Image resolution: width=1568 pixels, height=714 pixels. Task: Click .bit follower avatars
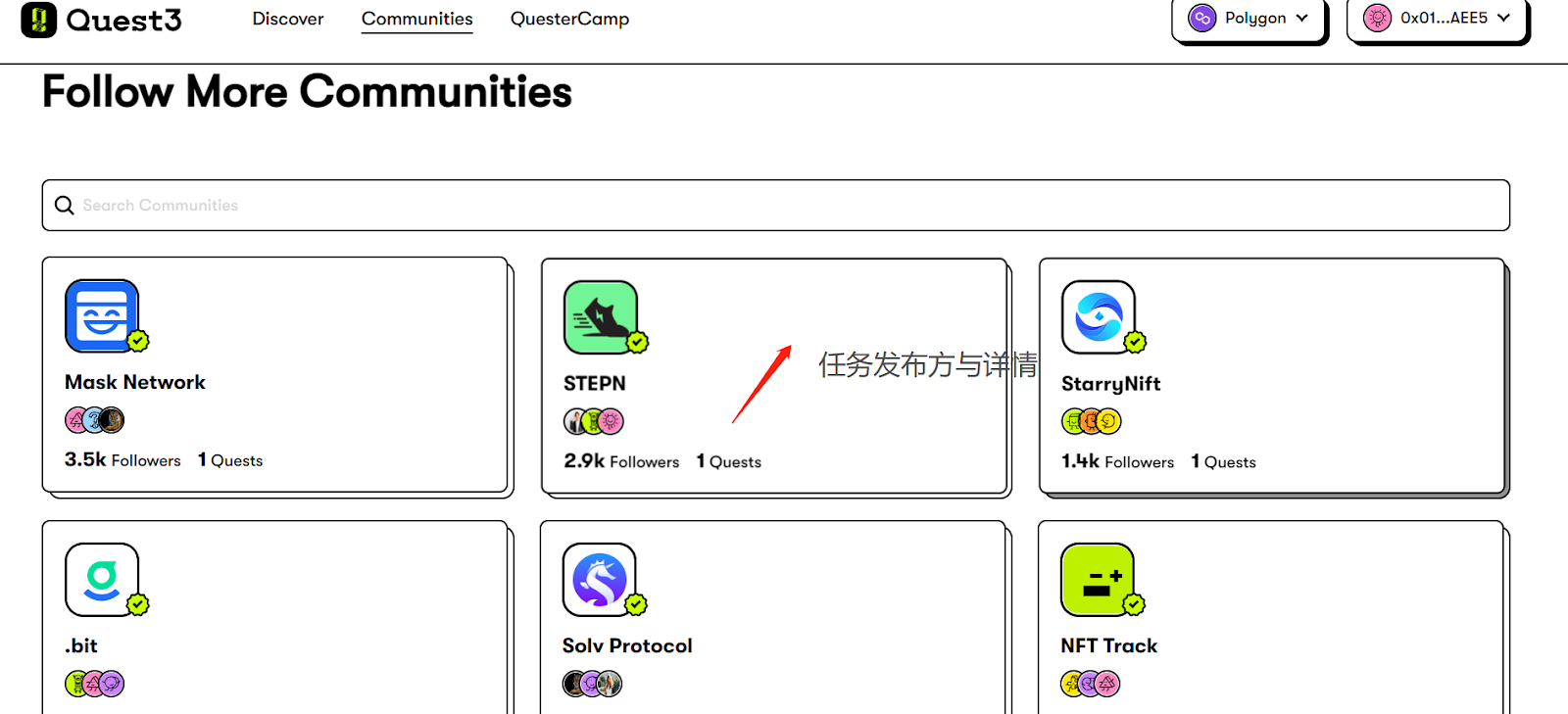[x=95, y=683]
